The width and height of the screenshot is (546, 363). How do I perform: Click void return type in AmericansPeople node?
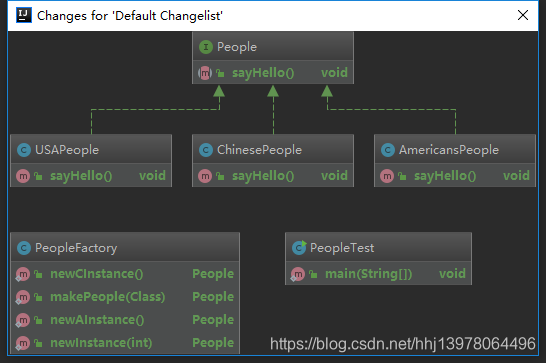click(x=516, y=176)
